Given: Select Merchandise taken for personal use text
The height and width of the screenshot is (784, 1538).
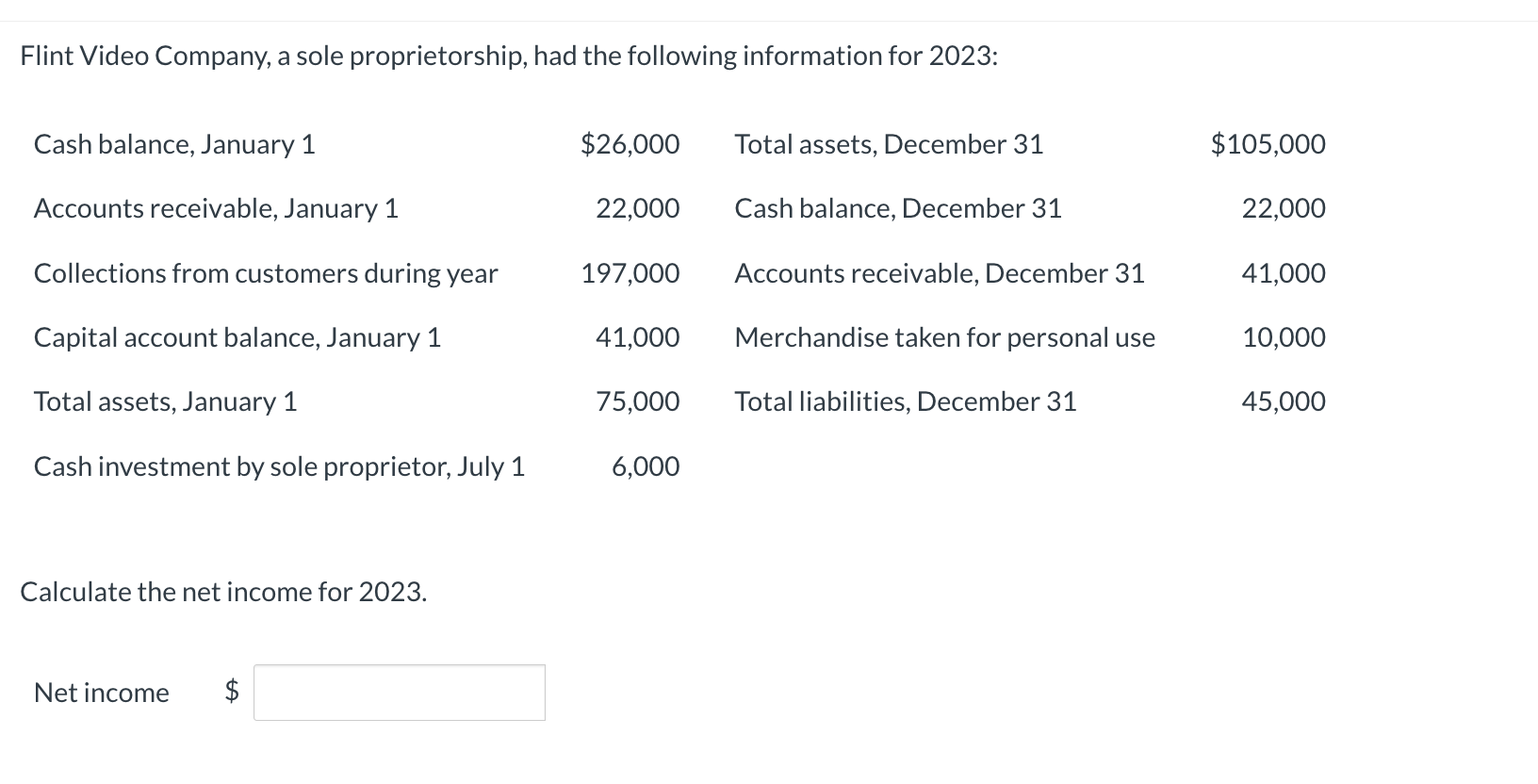Looking at the screenshot, I should 945,337.
